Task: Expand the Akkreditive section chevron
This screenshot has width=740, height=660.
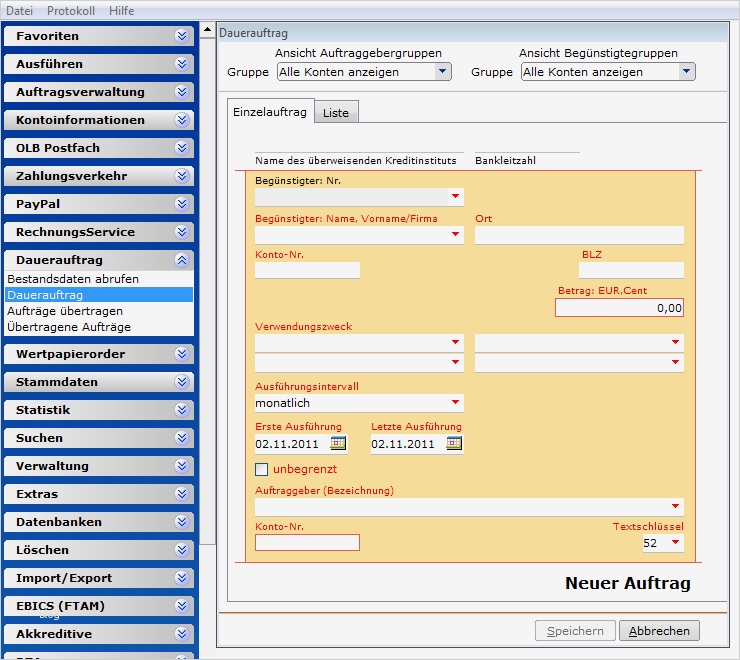Action: (182, 634)
